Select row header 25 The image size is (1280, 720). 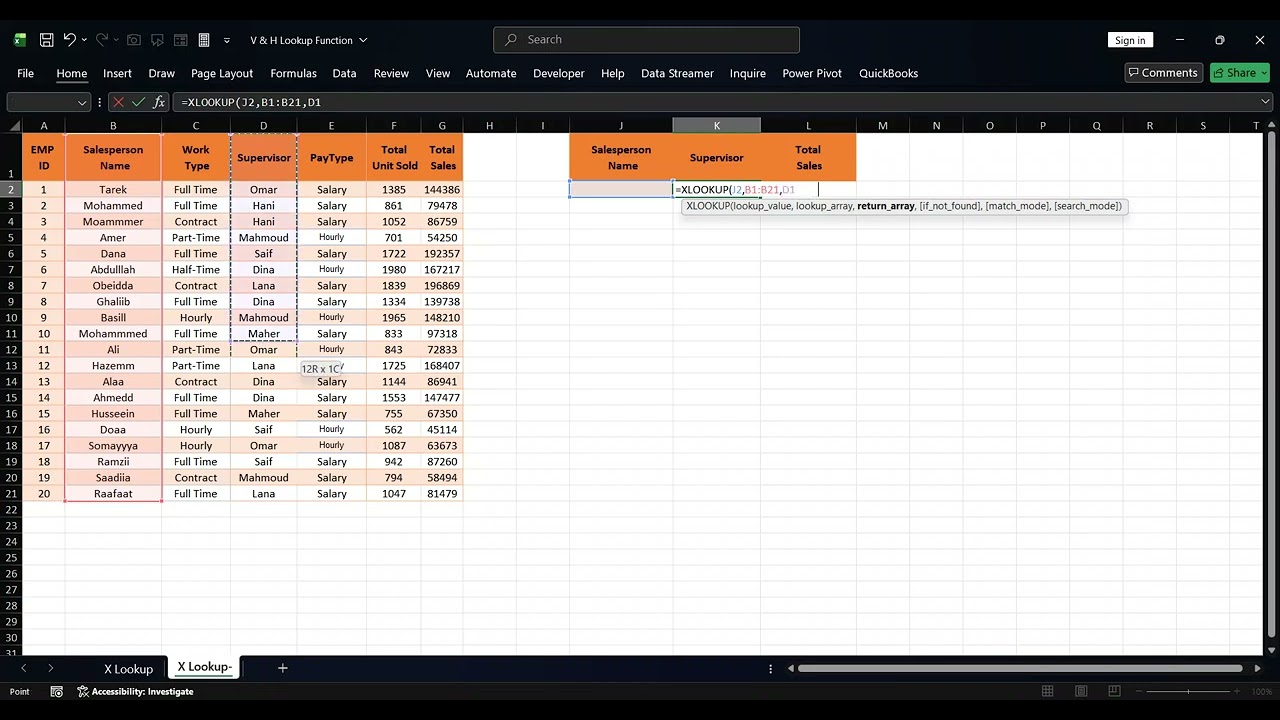click(x=11, y=558)
